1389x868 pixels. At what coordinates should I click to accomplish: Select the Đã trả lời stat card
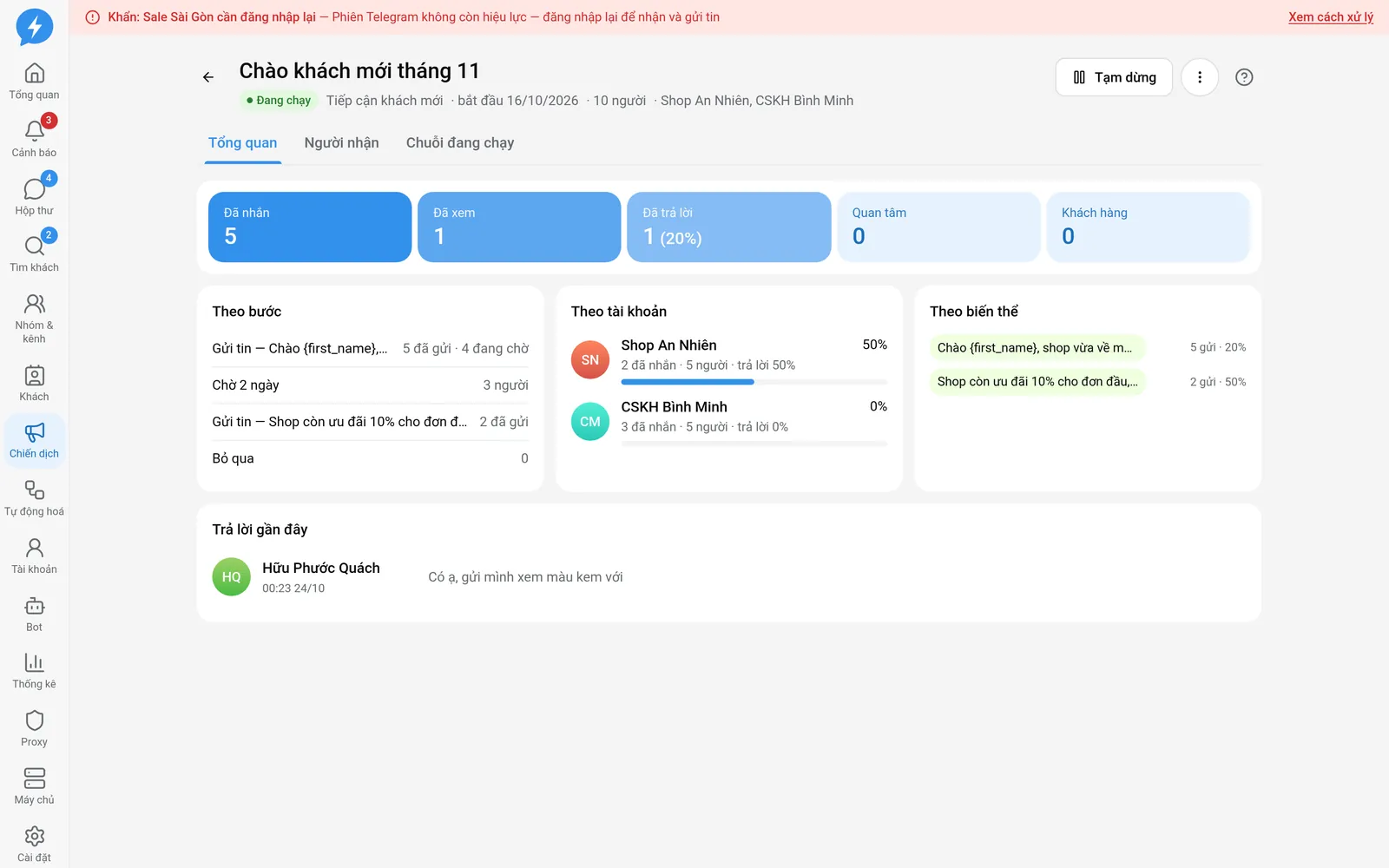point(729,227)
